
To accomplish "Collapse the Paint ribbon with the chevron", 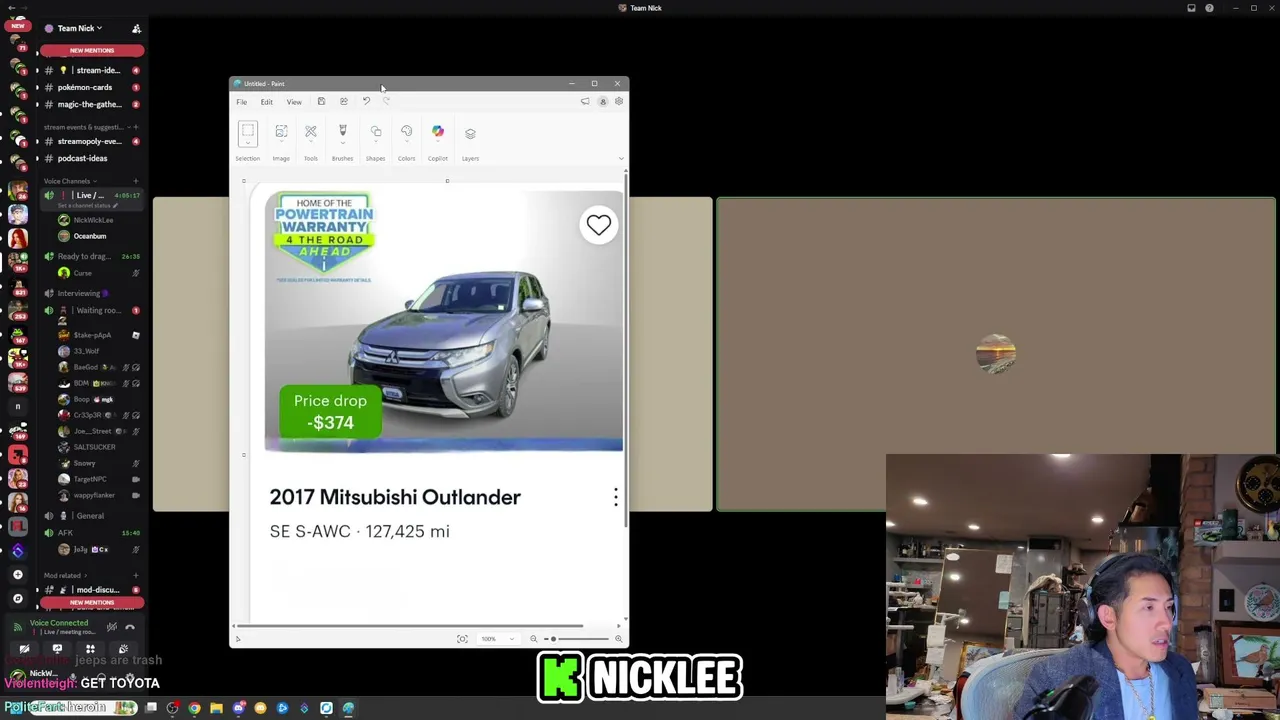I will tap(621, 159).
